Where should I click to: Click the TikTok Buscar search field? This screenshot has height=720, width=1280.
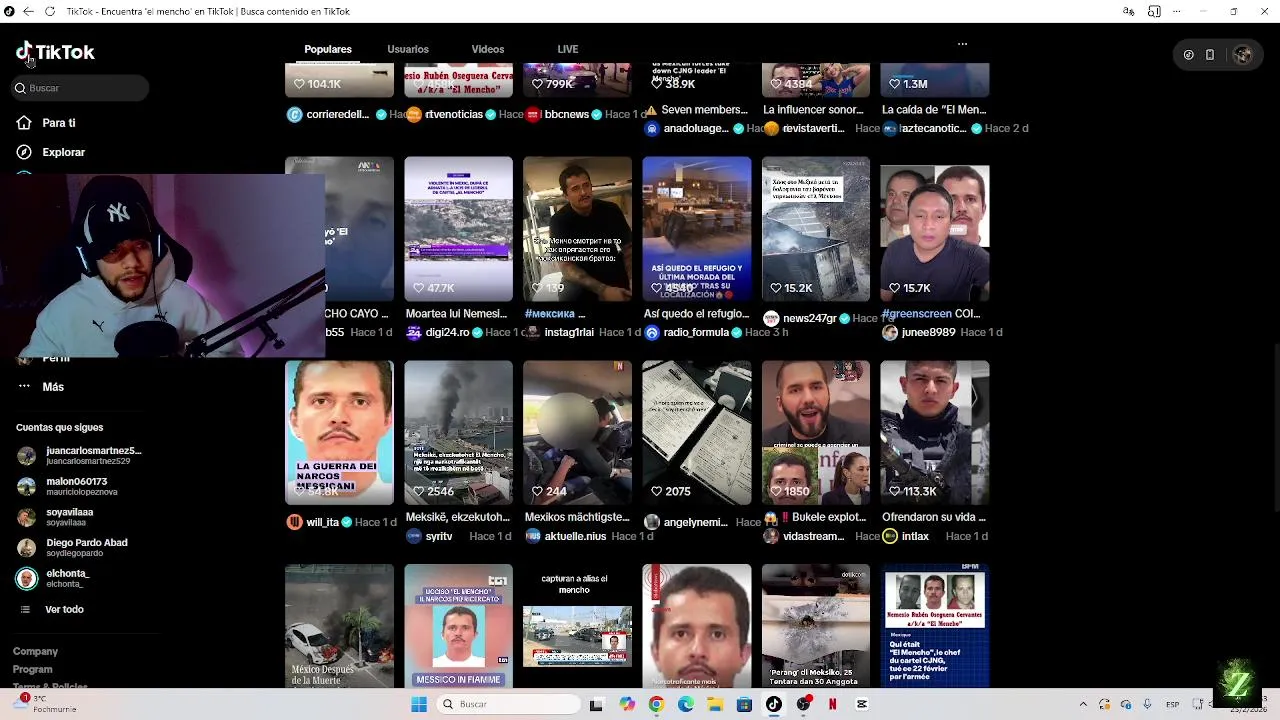point(80,88)
